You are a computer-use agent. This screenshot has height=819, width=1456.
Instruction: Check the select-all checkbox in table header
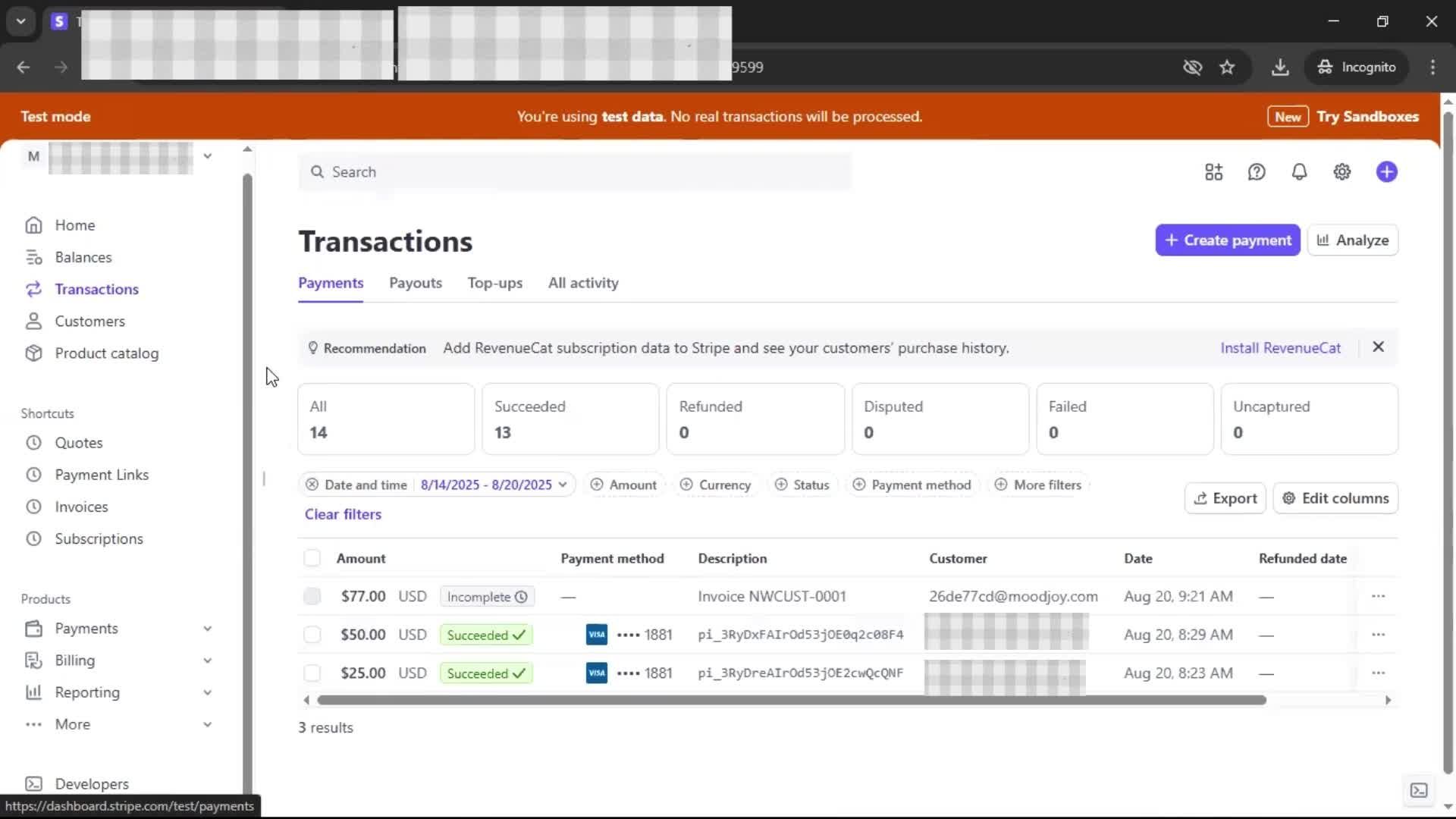pyautogui.click(x=312, y=558)
